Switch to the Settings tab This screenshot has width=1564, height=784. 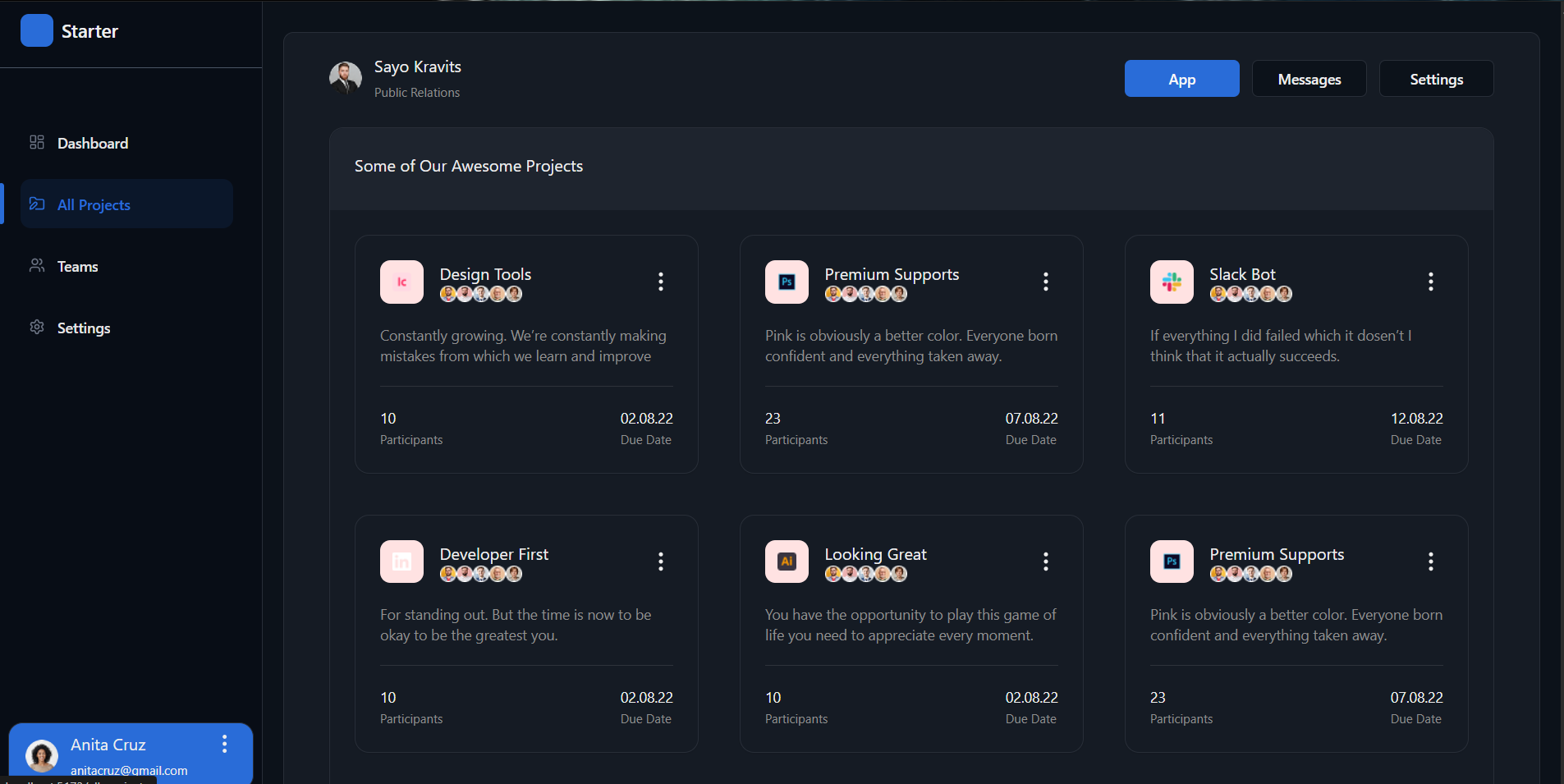coord(1436,79)
